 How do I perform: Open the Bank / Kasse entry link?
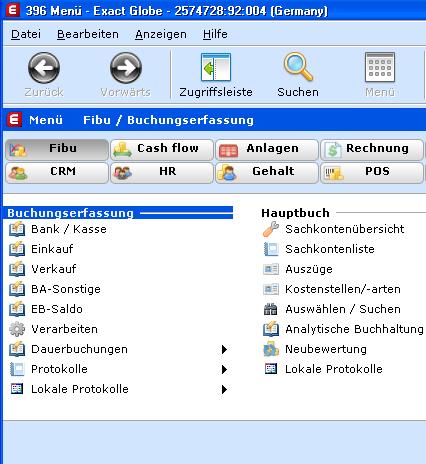pyautogui.click(x=69, y=229)
